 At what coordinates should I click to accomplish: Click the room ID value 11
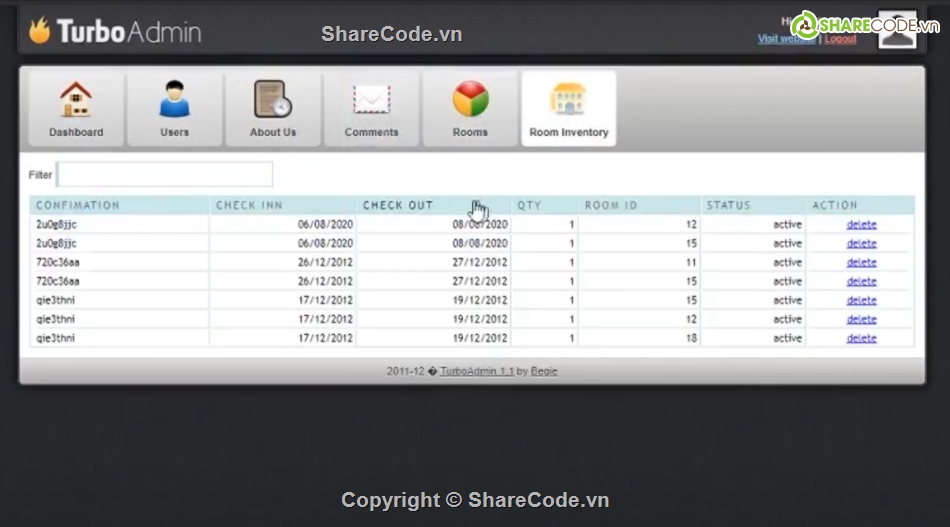tap(691, 262)
